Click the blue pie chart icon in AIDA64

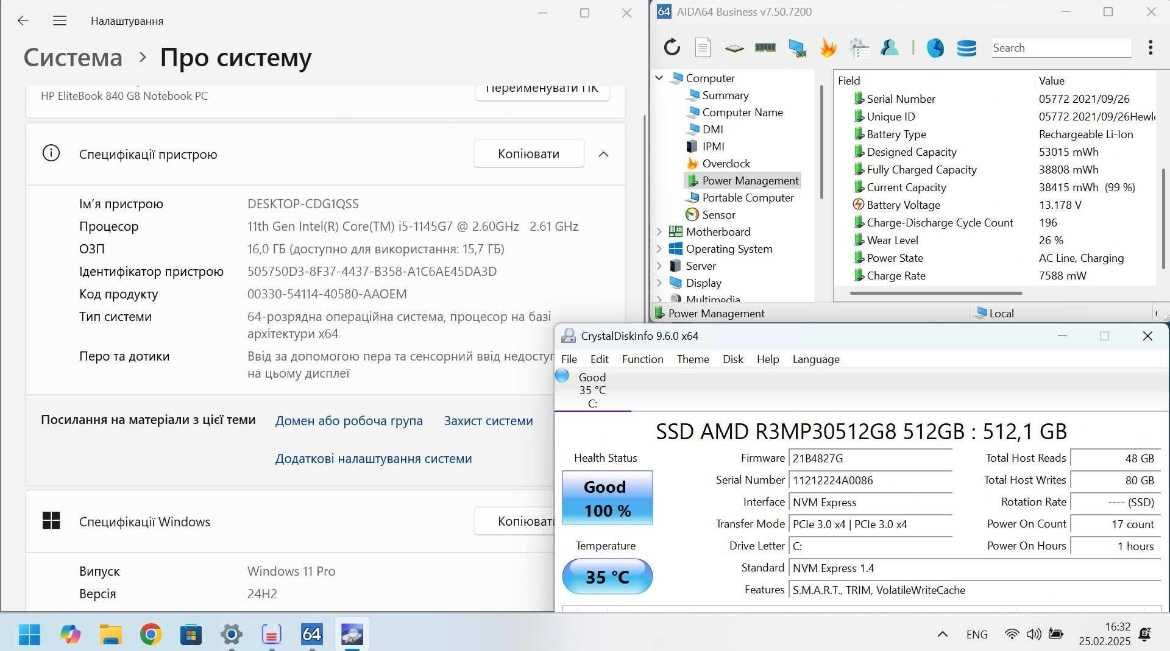[935, 47]
